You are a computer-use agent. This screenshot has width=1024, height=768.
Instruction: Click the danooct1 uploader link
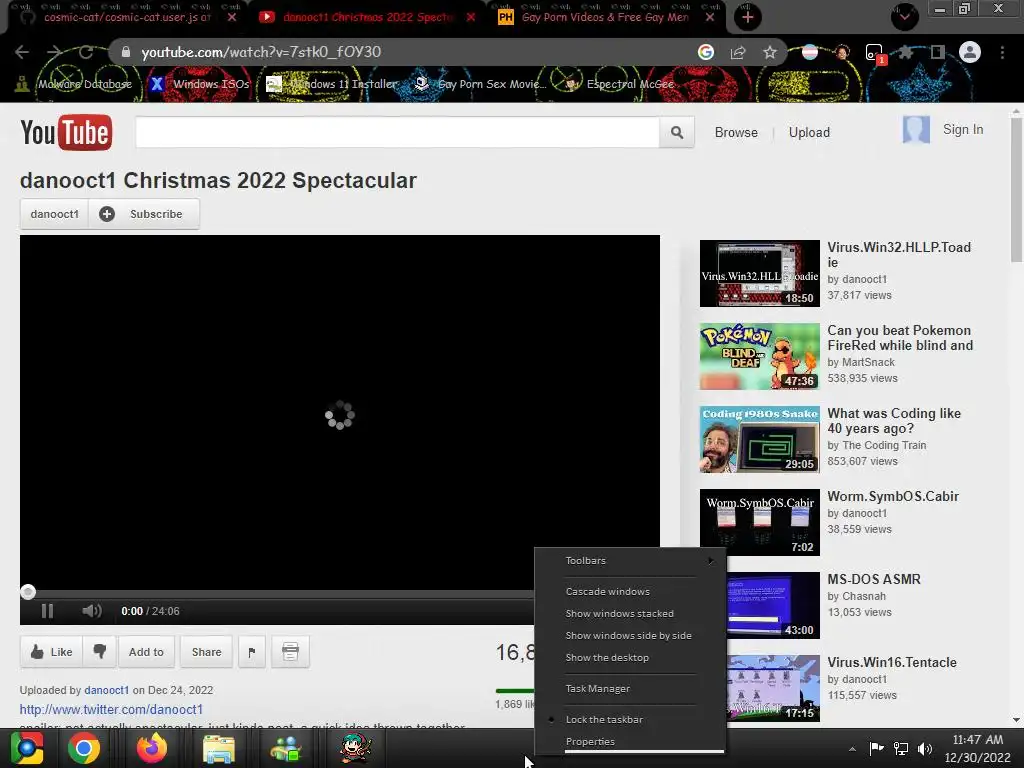pos(106,690)
